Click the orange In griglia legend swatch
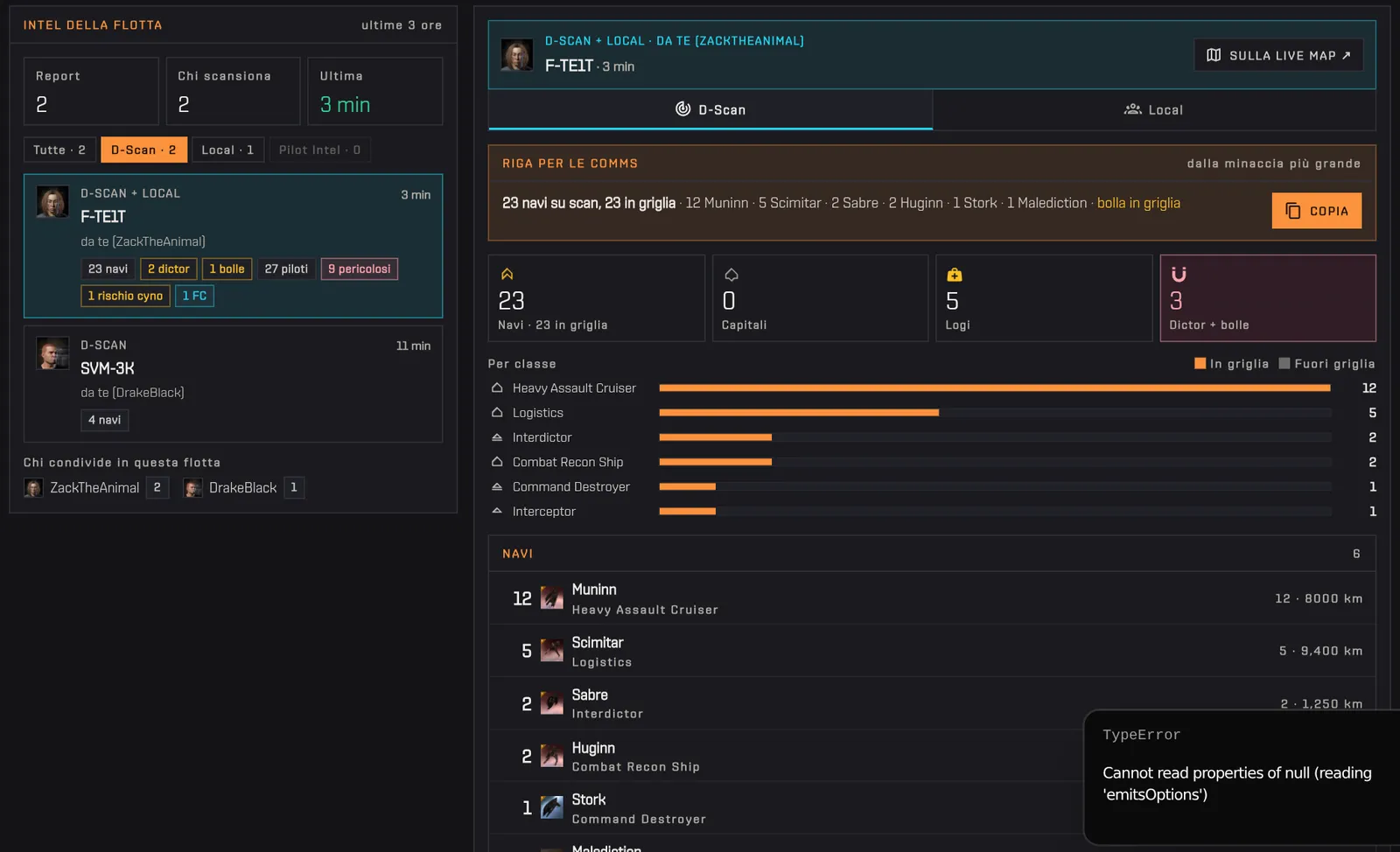1400x852 pixels. pos(1200,363)
